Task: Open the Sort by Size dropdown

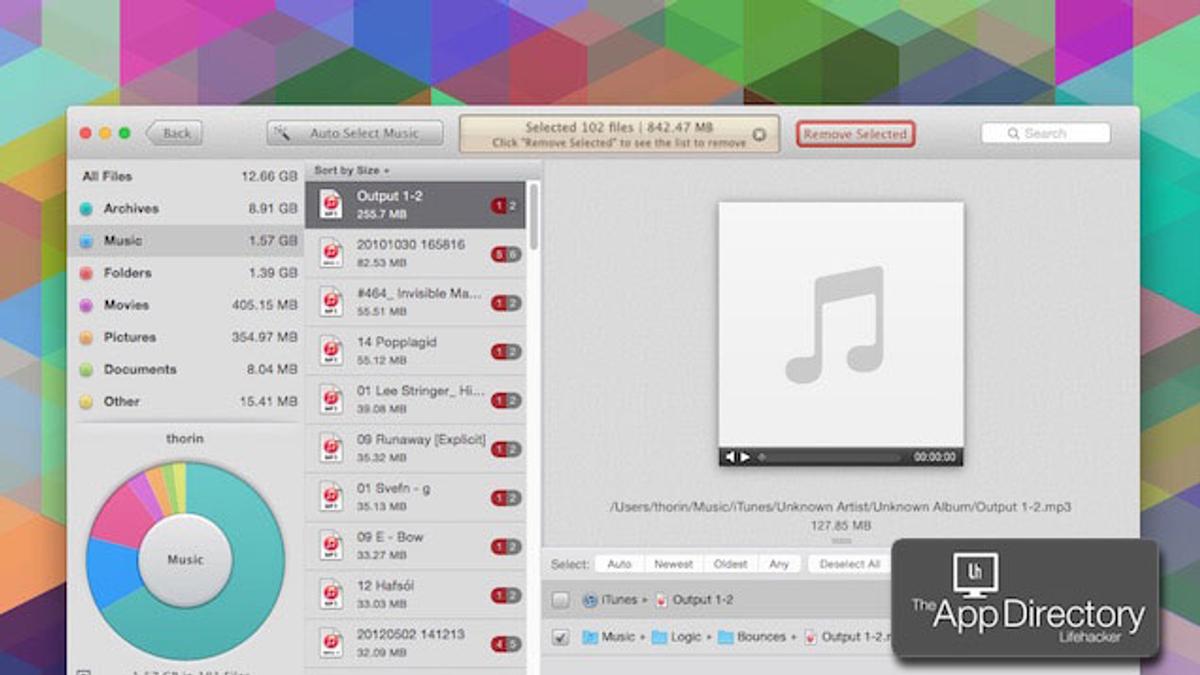Action: coord(351,171)
